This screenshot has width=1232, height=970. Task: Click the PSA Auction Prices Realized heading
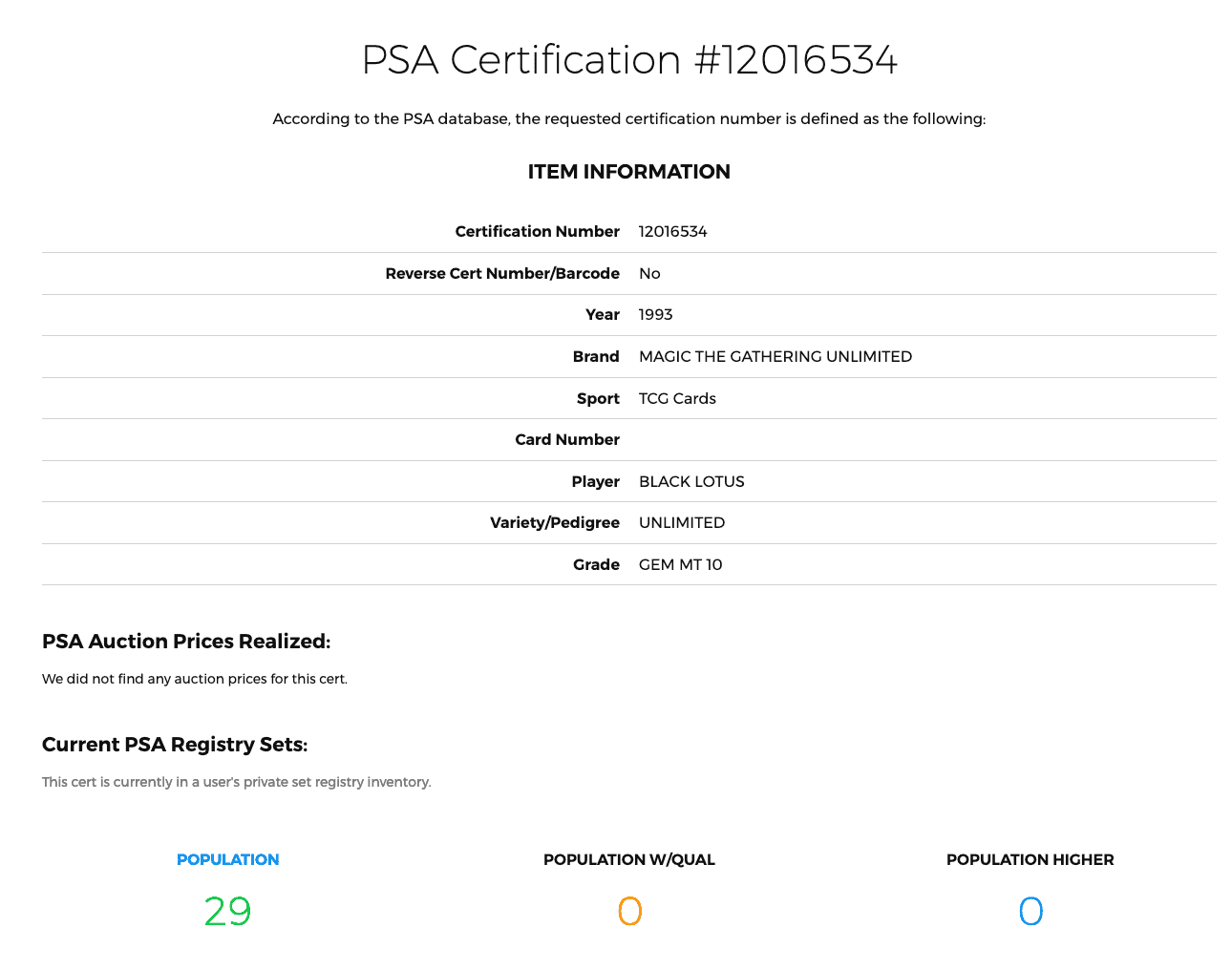pyautogui.click(x=186, y=642)
